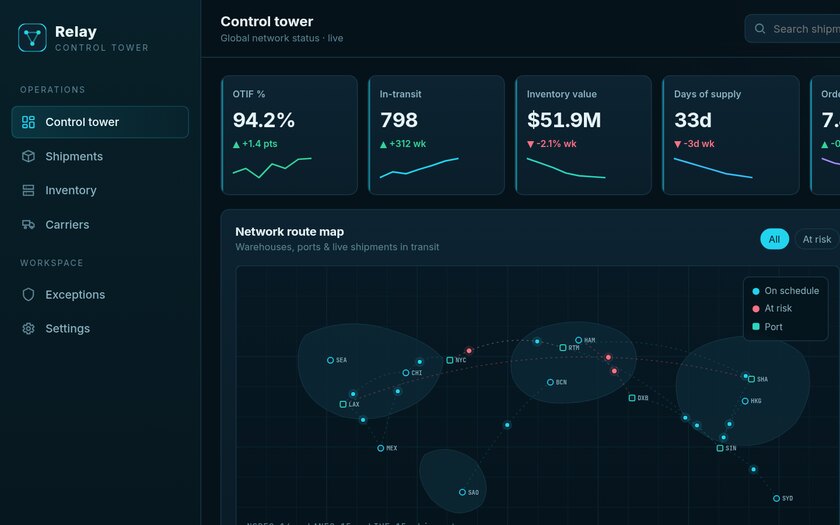
Task: Open the Shipments page
Action: (100, 156)
